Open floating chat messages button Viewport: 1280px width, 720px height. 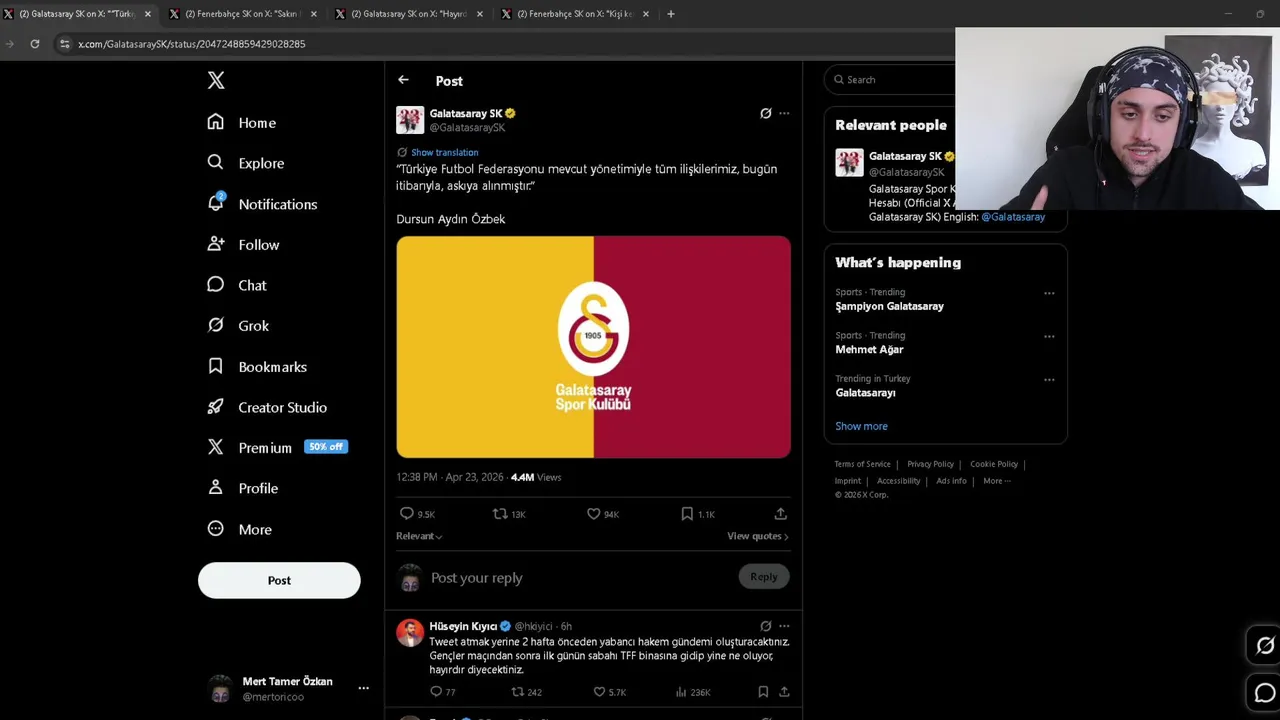point(1264,693)
